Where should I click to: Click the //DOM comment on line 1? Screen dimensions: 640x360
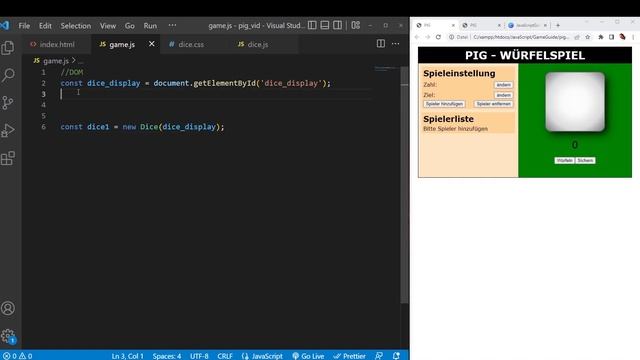pyautogui.click(x=72, y=72)
